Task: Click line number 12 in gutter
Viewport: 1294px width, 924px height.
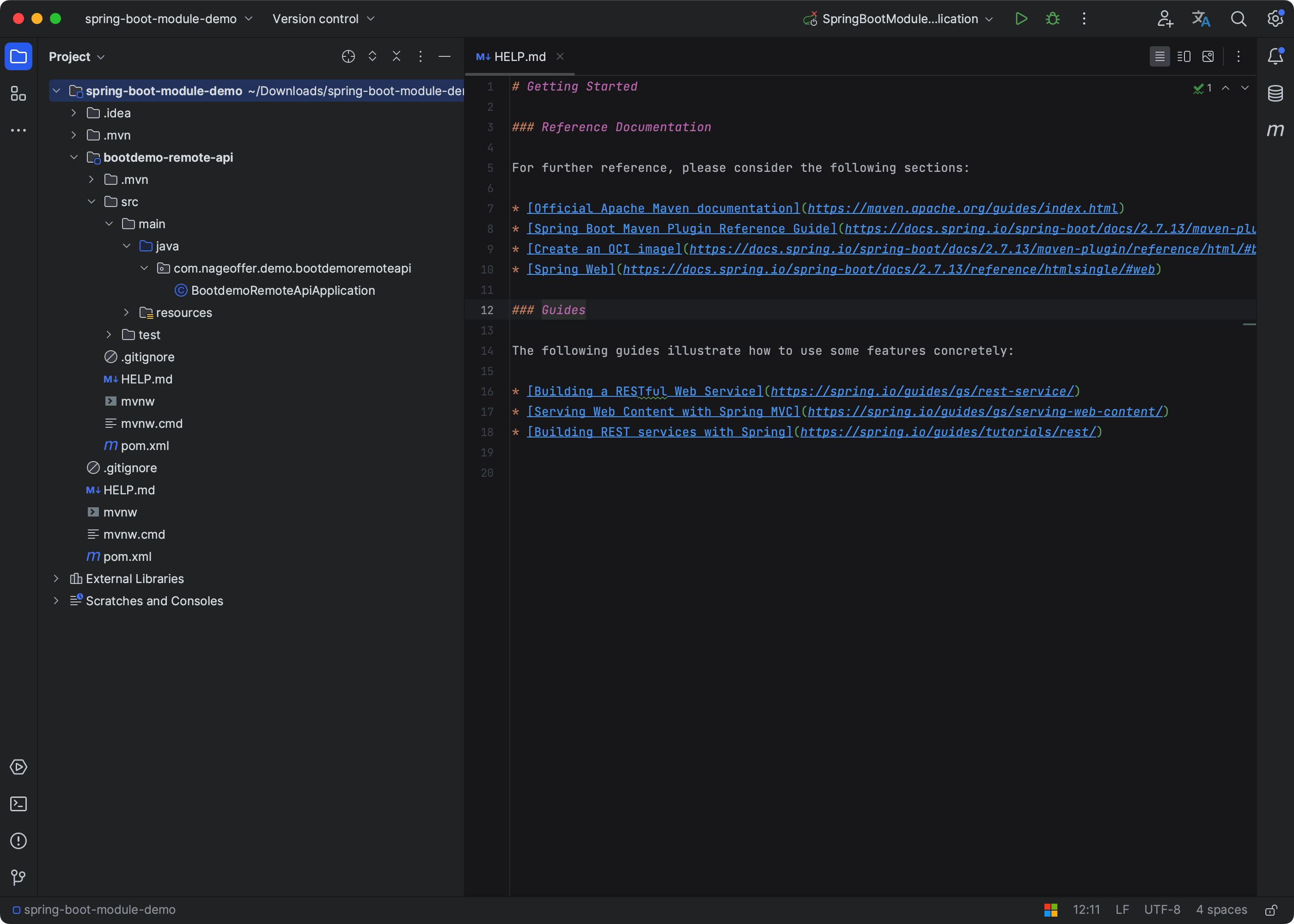Action: coord(487,310)
